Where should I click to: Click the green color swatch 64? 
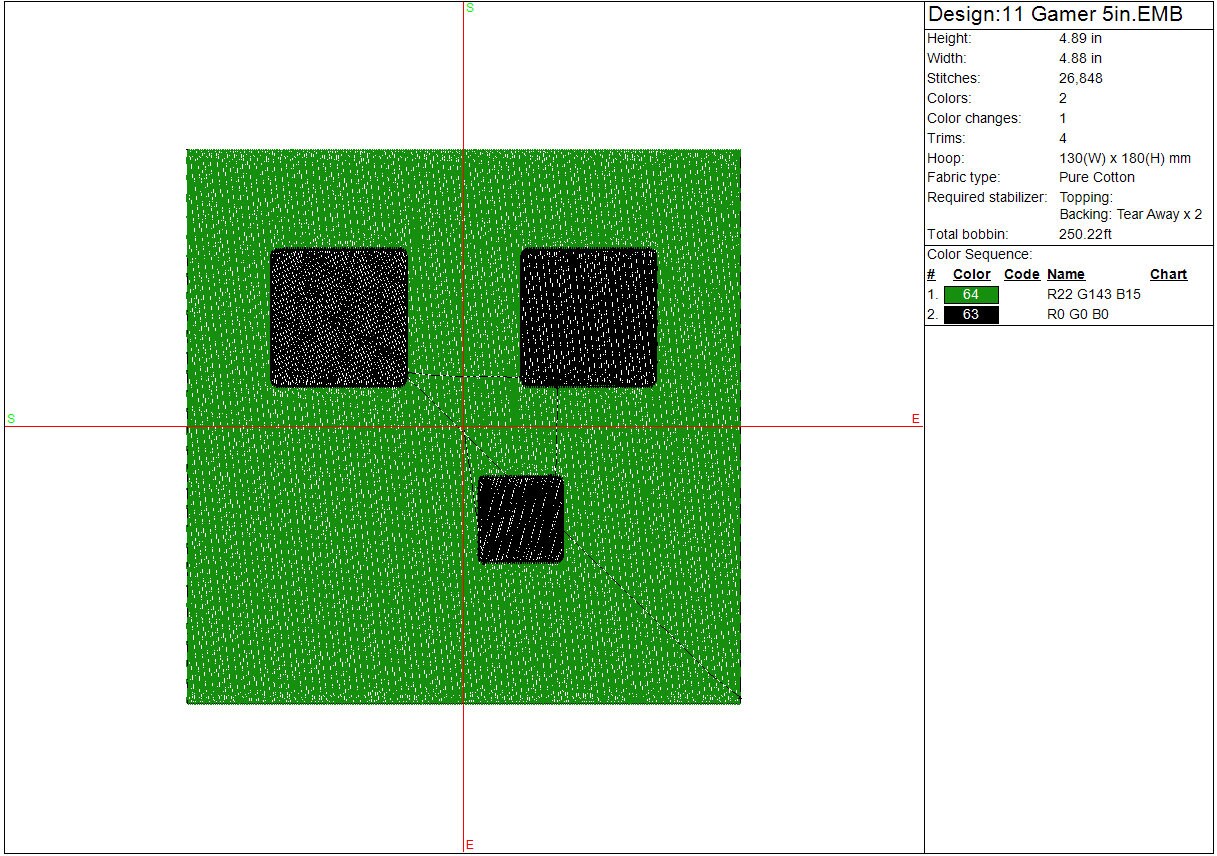[971, 295]
